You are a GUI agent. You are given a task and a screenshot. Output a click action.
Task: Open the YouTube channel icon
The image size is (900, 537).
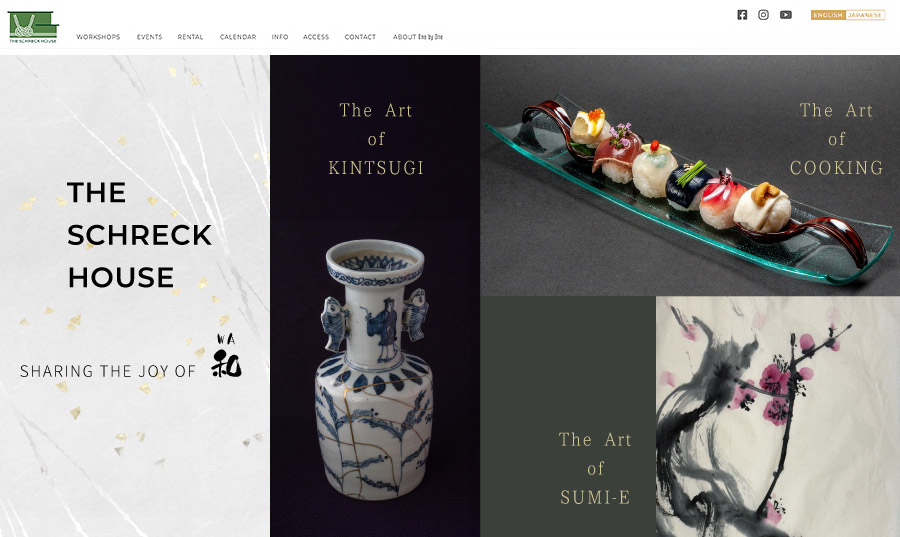[786, 15]
